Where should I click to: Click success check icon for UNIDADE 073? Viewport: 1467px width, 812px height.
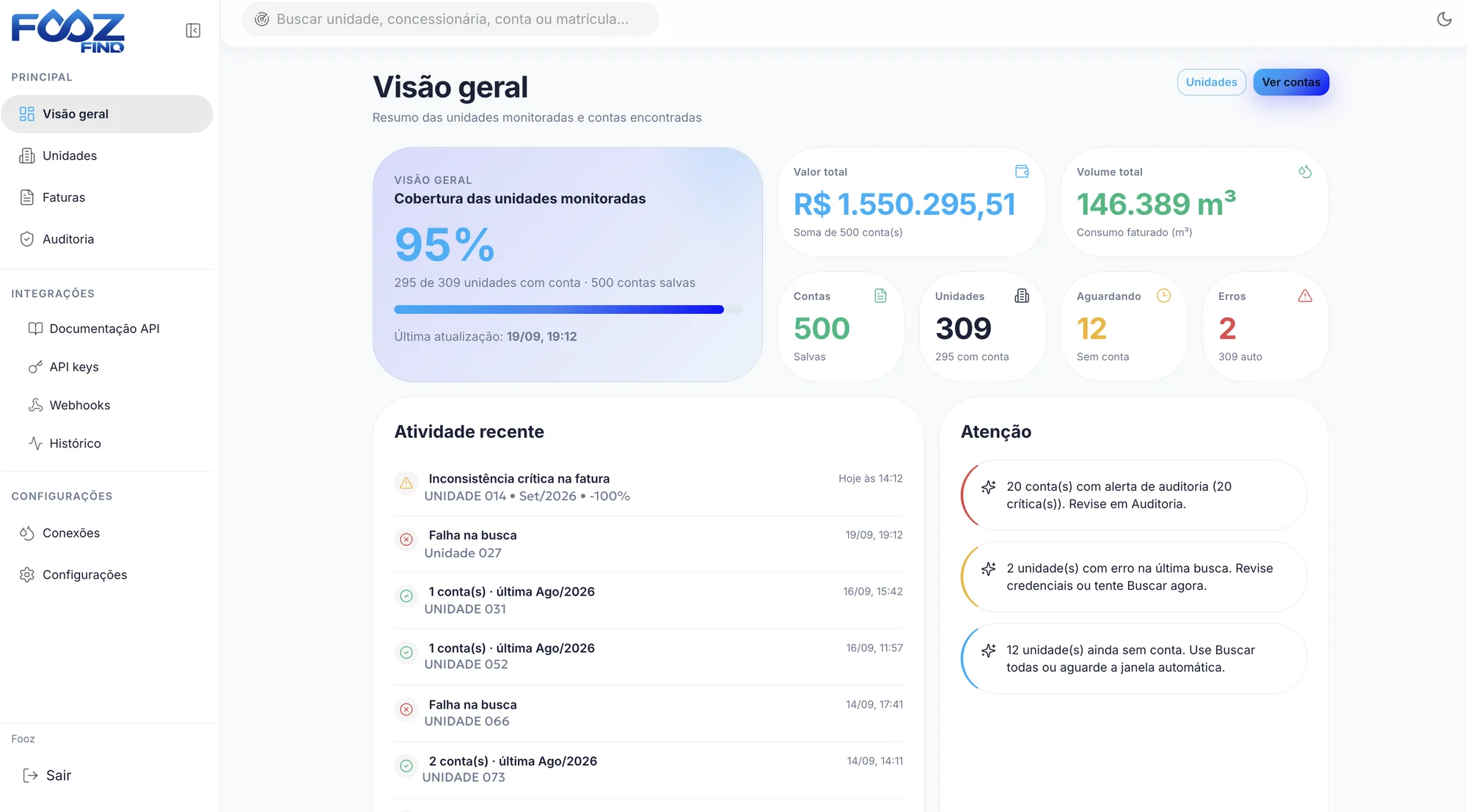pos(406,766)
